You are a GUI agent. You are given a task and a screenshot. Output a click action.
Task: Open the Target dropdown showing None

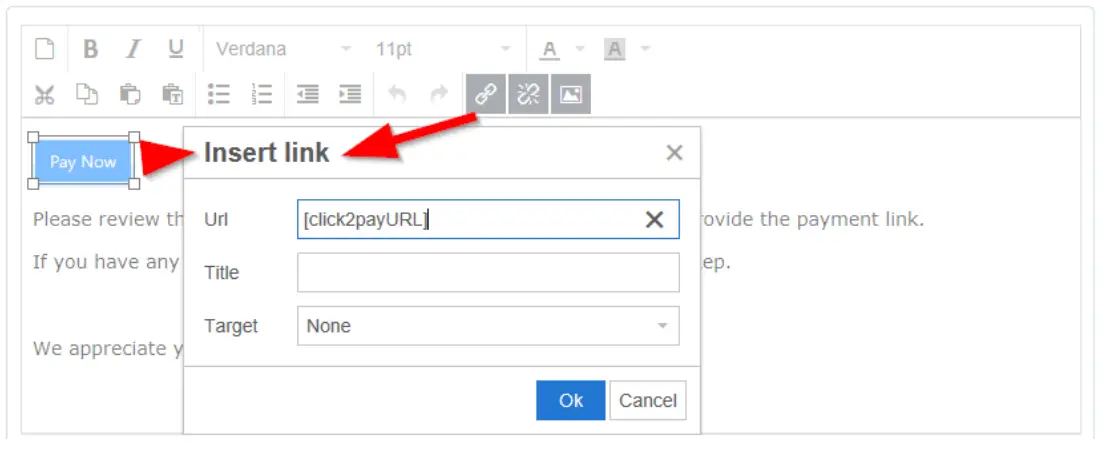[488, 326]
